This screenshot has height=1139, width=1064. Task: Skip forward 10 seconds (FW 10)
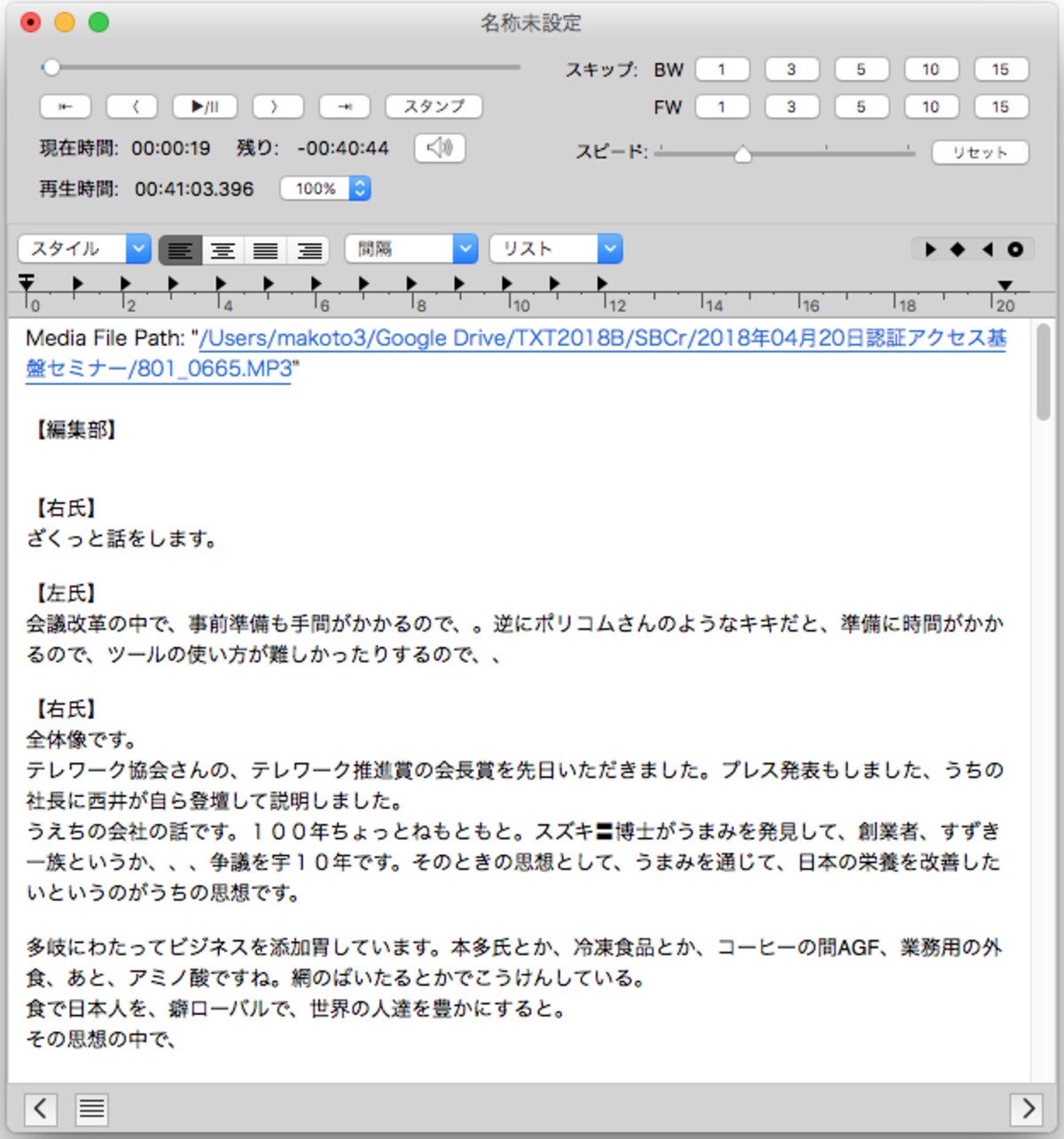931,106
